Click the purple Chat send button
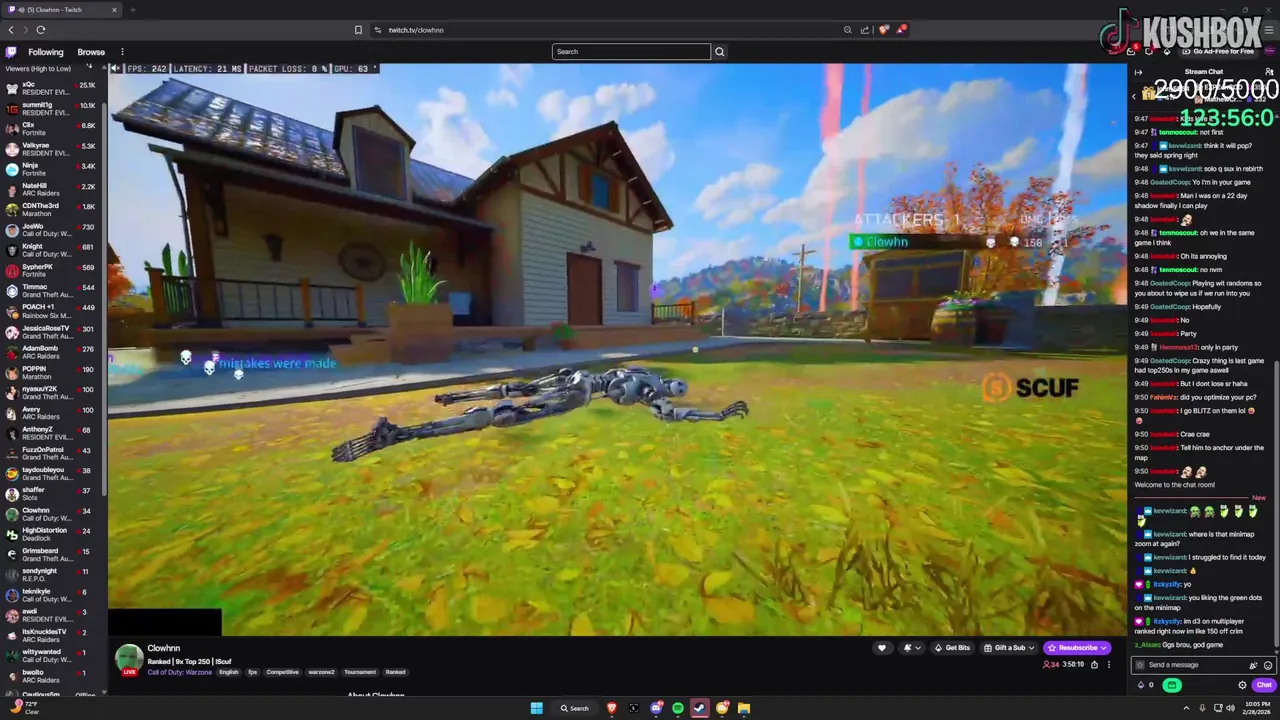Image resolution: width=1280 pixels, height=720 pixels. click(1264, 685)
